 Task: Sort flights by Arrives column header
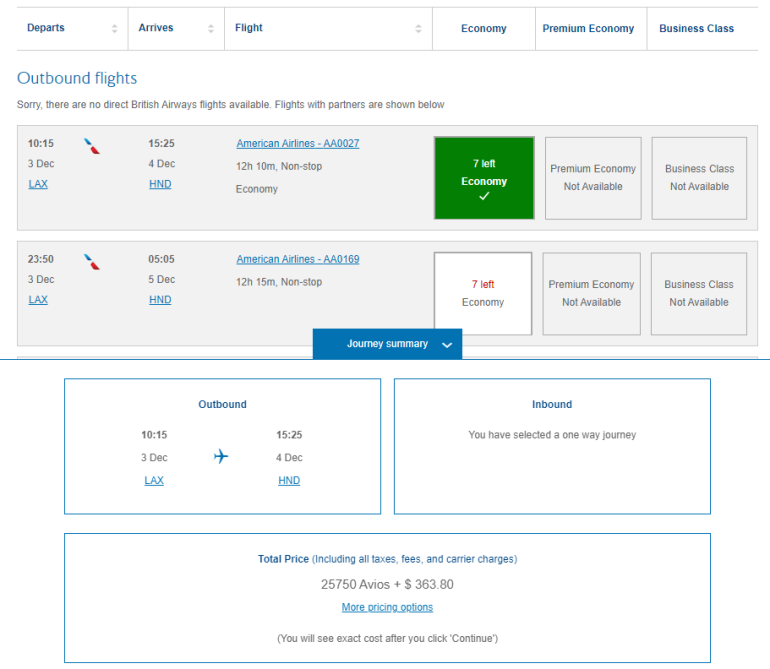click(x=155, y=29)
